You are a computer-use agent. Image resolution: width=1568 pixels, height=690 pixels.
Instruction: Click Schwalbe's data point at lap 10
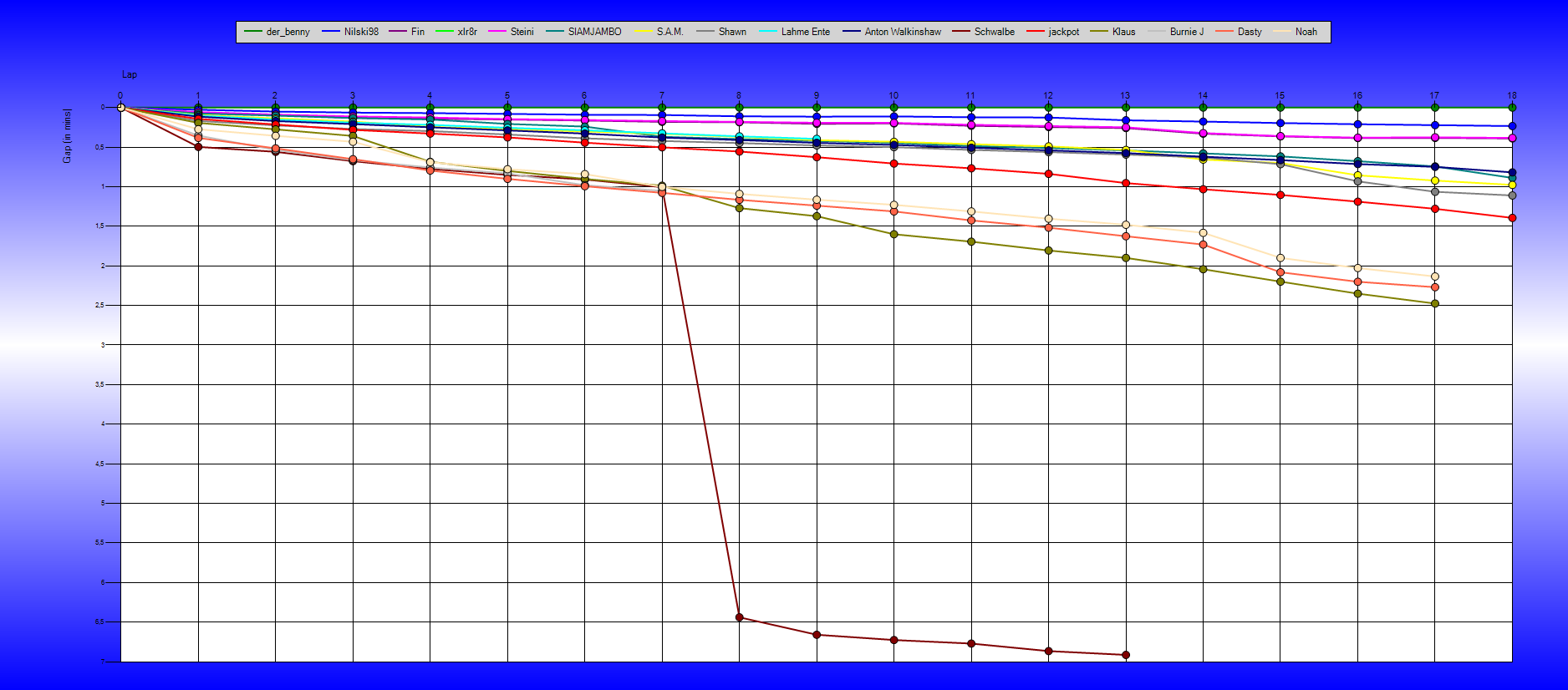[x=894, y=640]
